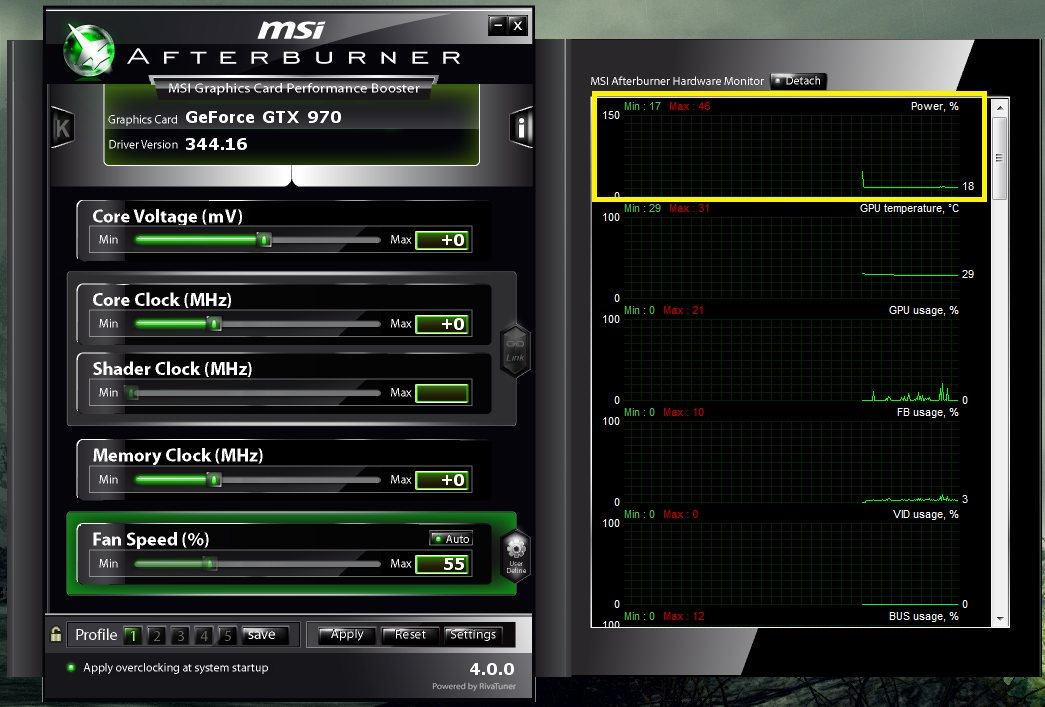This screenshot has height=707, width=1045.
Task: Click the Memory Clock slider handle
Action: 213,479
